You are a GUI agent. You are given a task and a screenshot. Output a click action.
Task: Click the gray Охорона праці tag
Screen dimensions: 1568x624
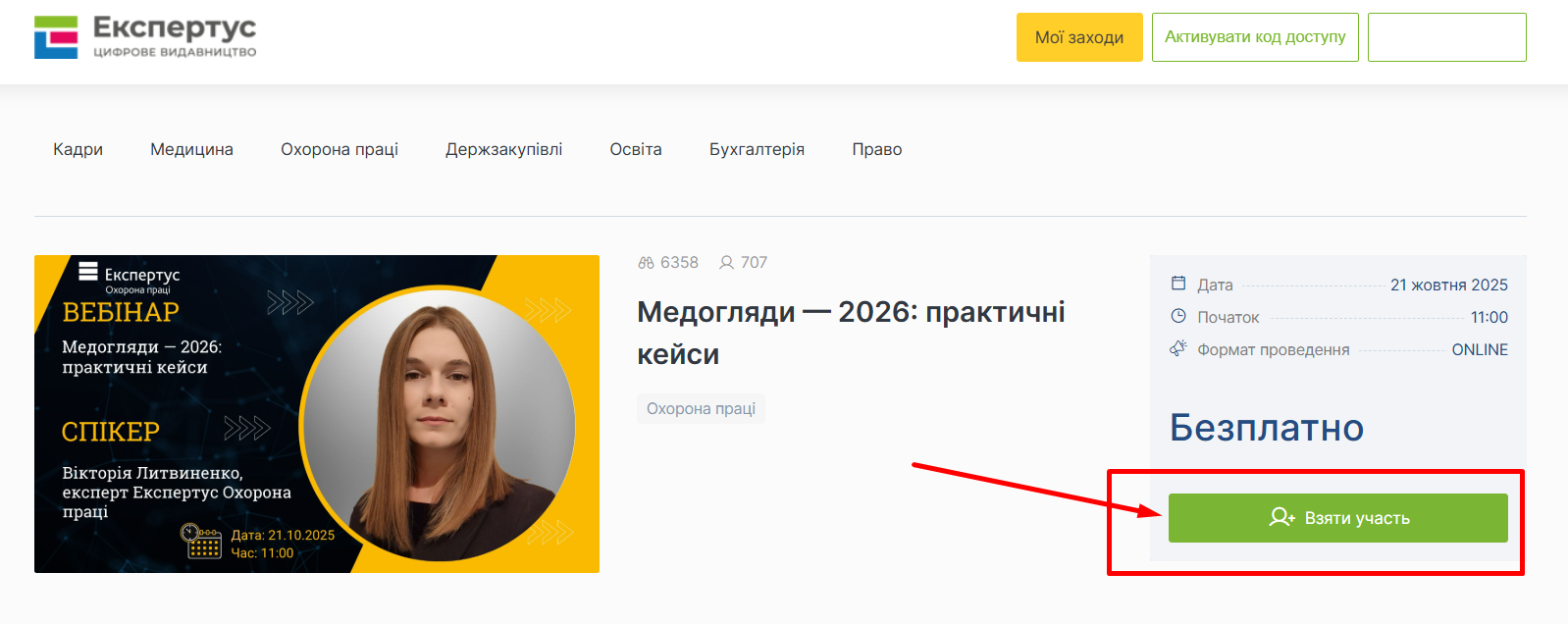tap(701, 408)
